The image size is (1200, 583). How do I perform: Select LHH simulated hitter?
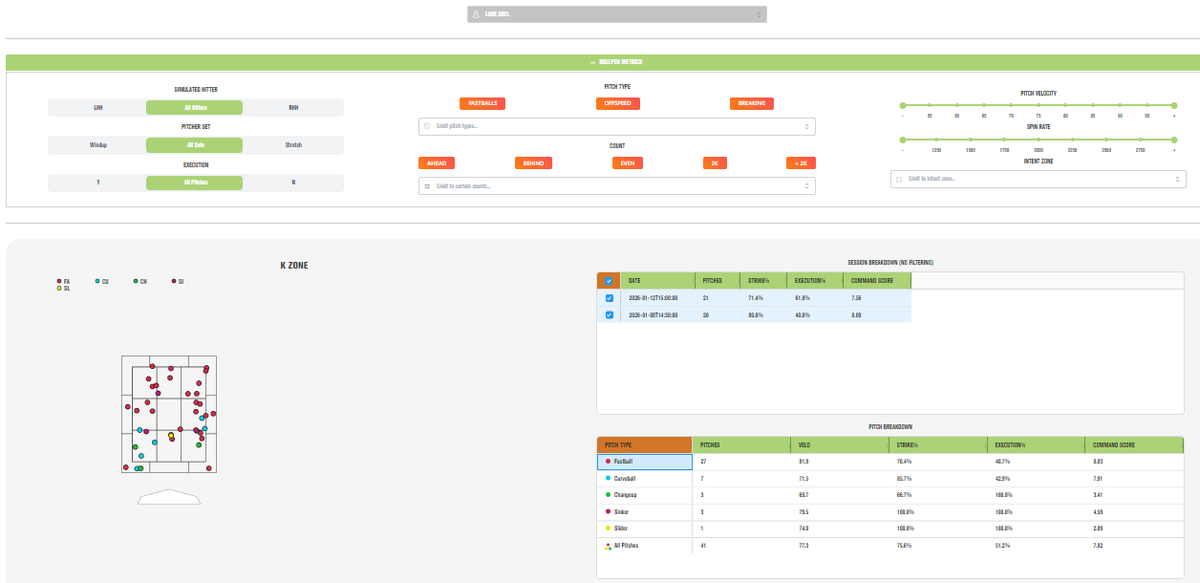[x=98, y=107]
